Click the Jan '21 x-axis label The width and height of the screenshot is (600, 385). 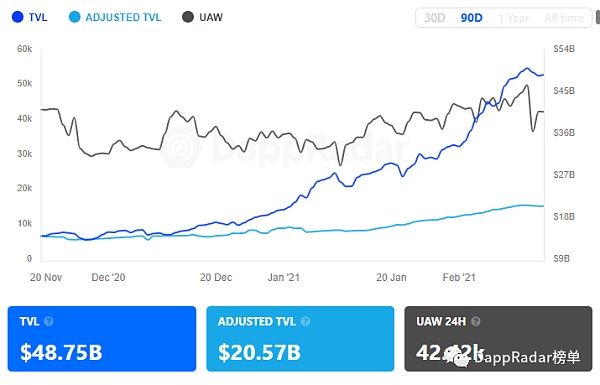[284, 277]
